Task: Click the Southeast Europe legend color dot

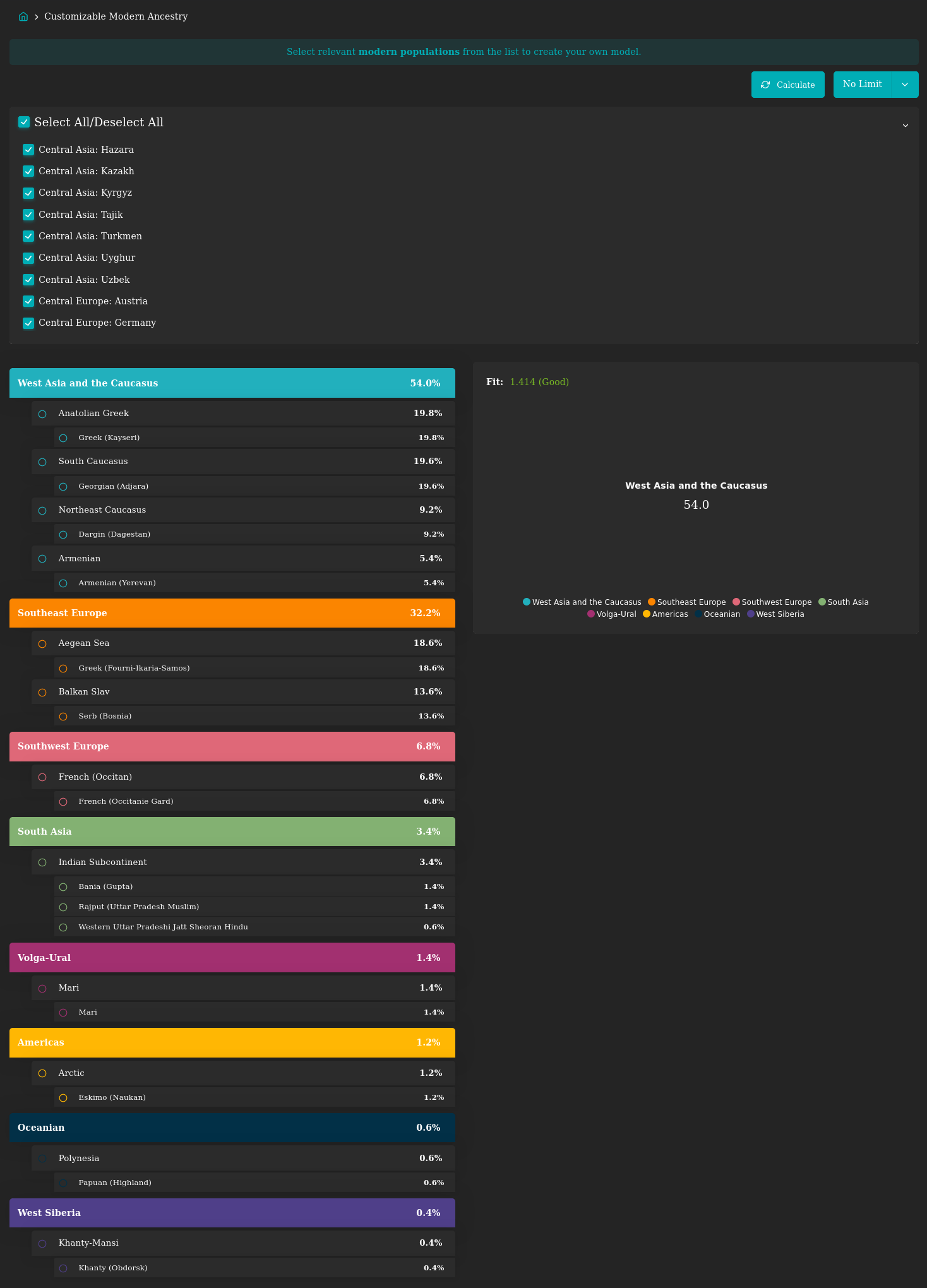Action: [652, 602]
